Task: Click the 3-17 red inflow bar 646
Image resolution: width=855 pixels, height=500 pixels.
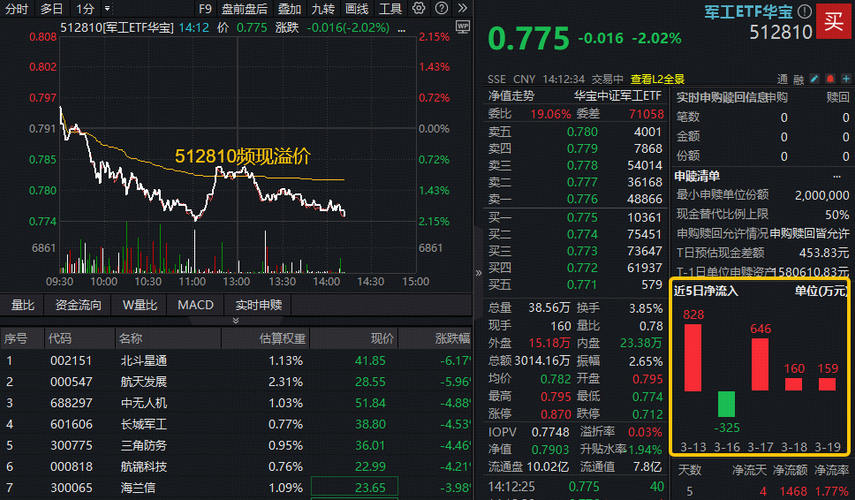Action: click(760, 364)
